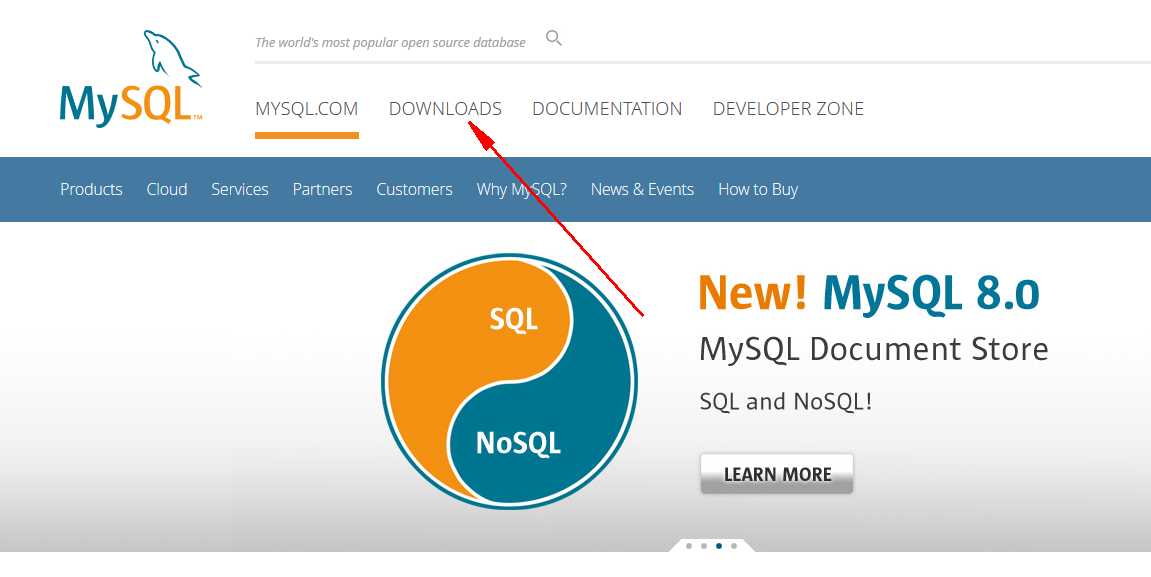Open the Products menu
Screen dimensions: 1151x577
(91, 189)
